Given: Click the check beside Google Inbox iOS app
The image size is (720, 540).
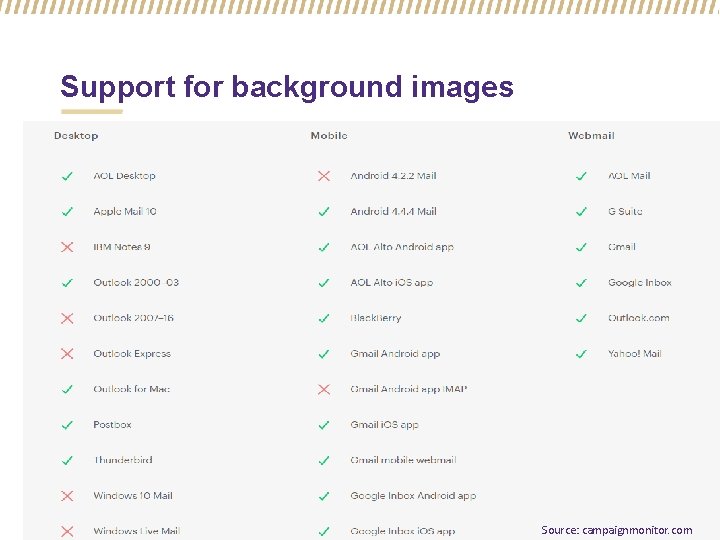Looking at the screenshot, I should 324,531.
